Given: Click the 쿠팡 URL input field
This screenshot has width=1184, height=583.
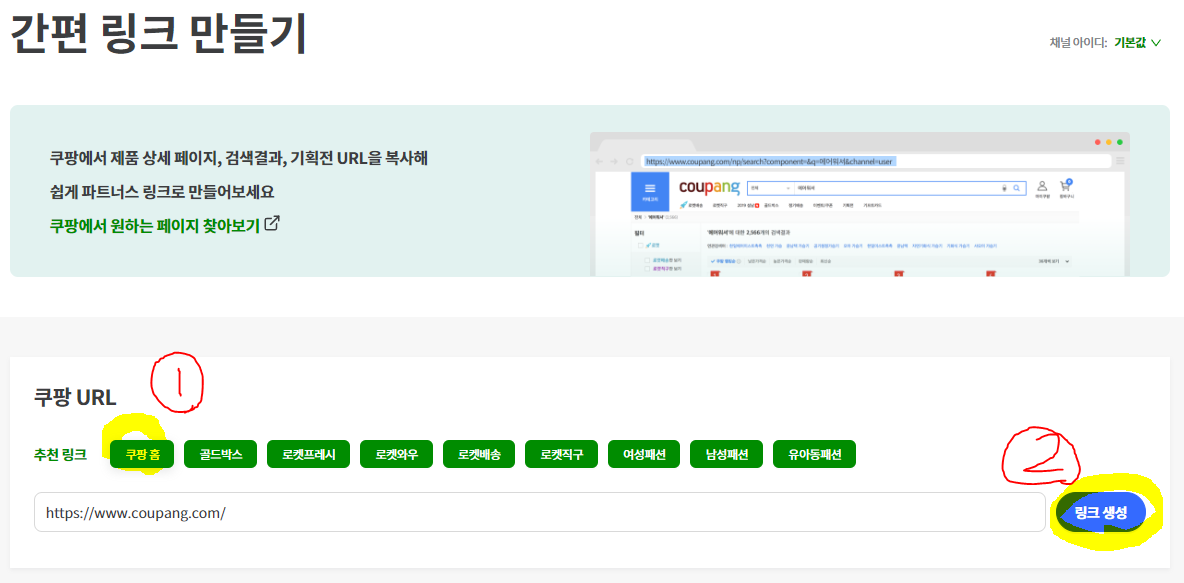Looking at the screenshot, I should pyautogui.click(x=540, y=512).
